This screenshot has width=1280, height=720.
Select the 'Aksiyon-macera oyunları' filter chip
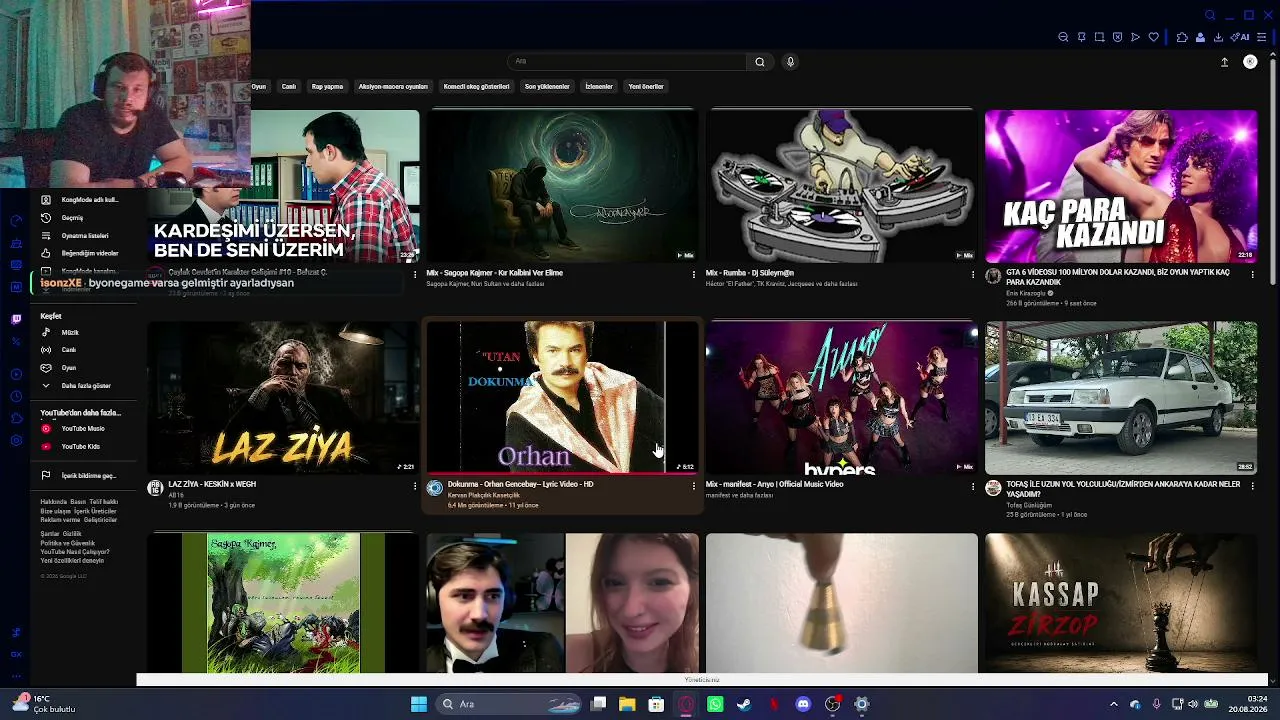393,87
